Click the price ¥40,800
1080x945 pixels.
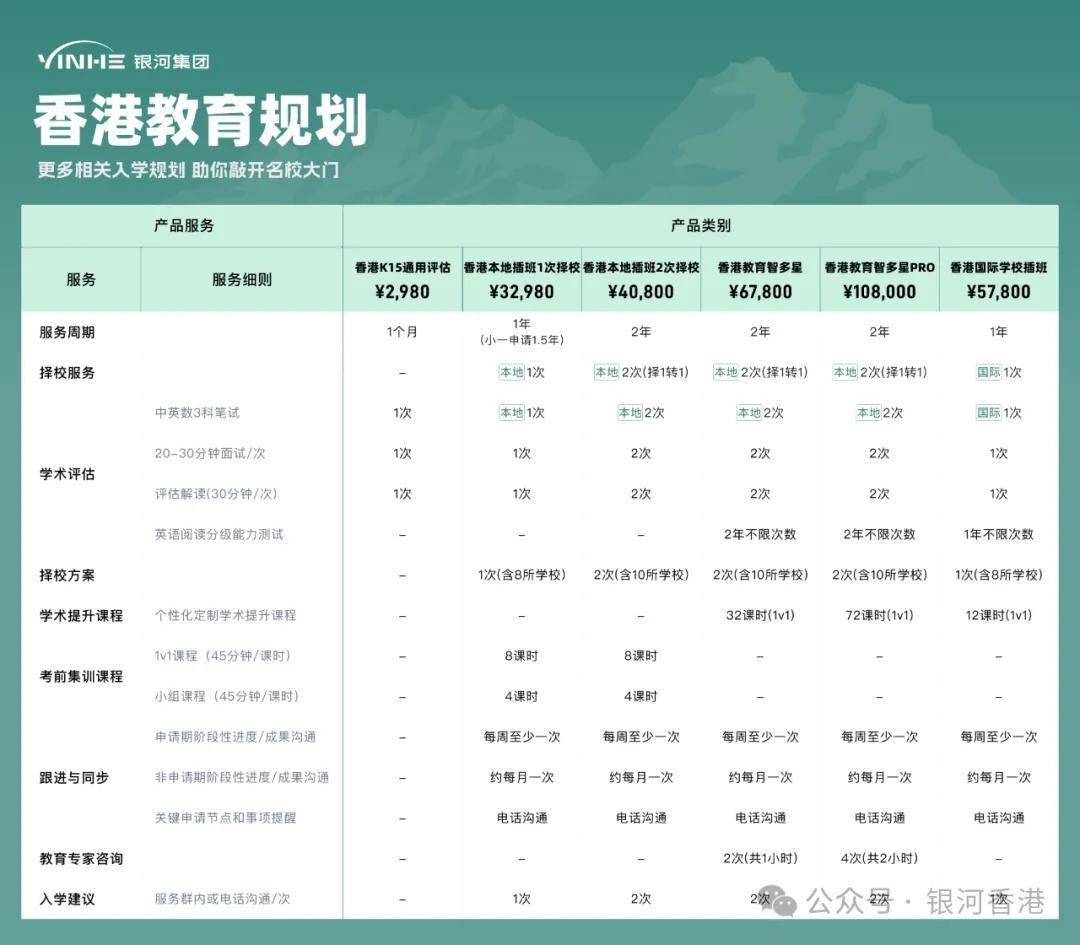click(641, 292)
